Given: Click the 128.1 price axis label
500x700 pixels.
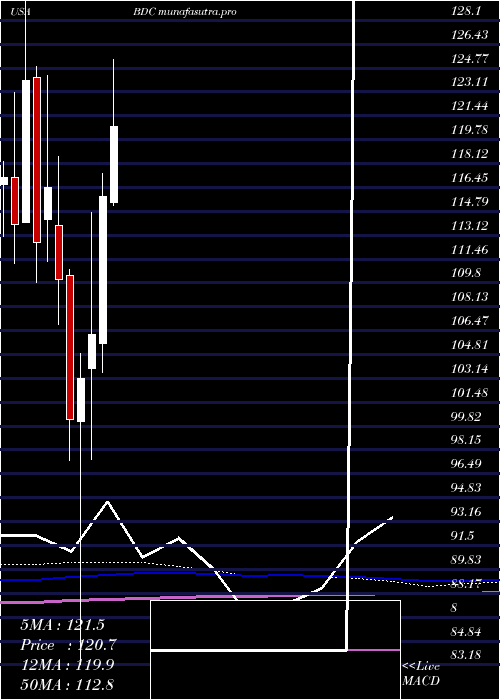Looking at the screenshot, I should (x=466, y=12).
